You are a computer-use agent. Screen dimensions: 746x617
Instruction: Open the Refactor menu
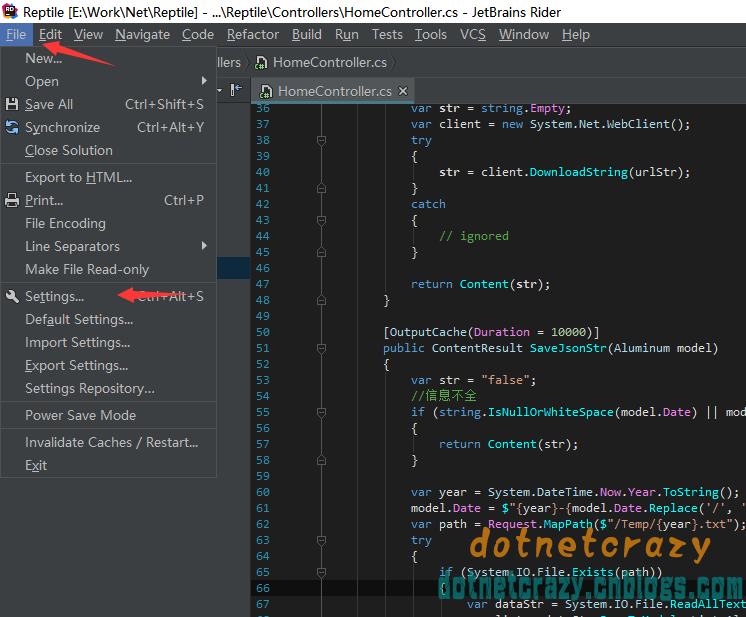pyautogui.click(x=253, y=34)
